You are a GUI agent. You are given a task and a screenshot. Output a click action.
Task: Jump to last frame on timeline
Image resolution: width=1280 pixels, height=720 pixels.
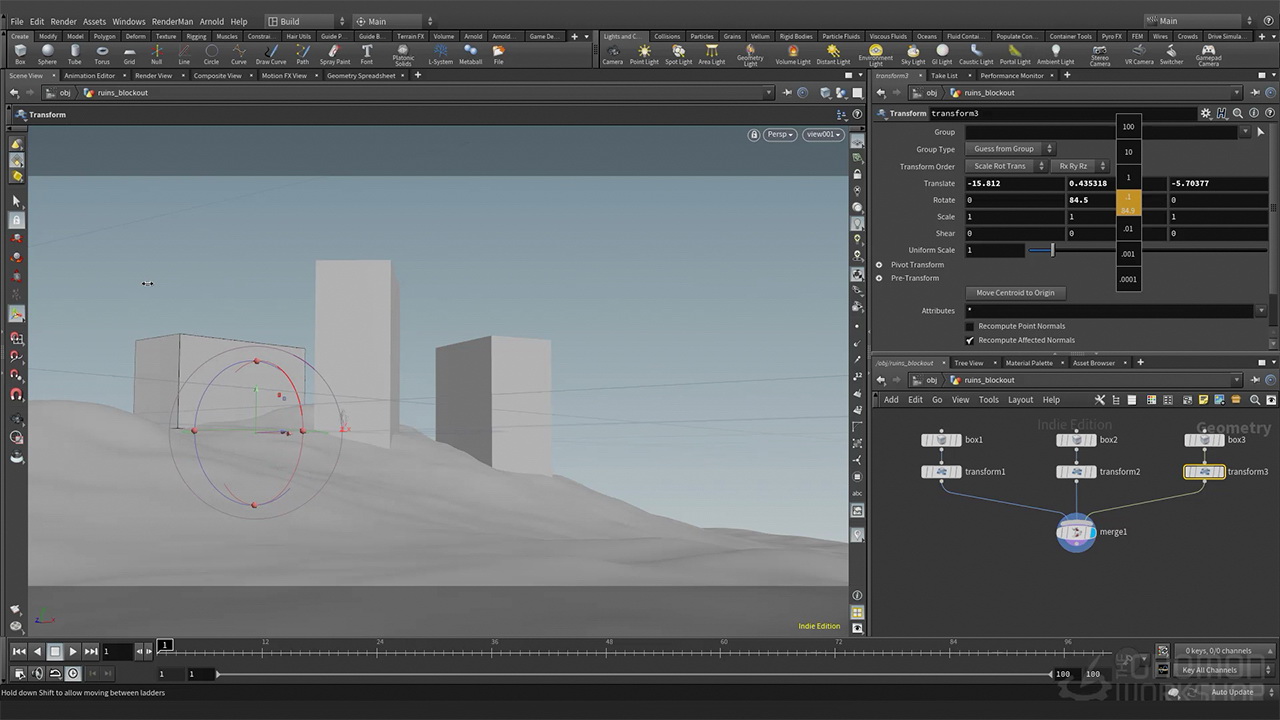coord(91,652)
